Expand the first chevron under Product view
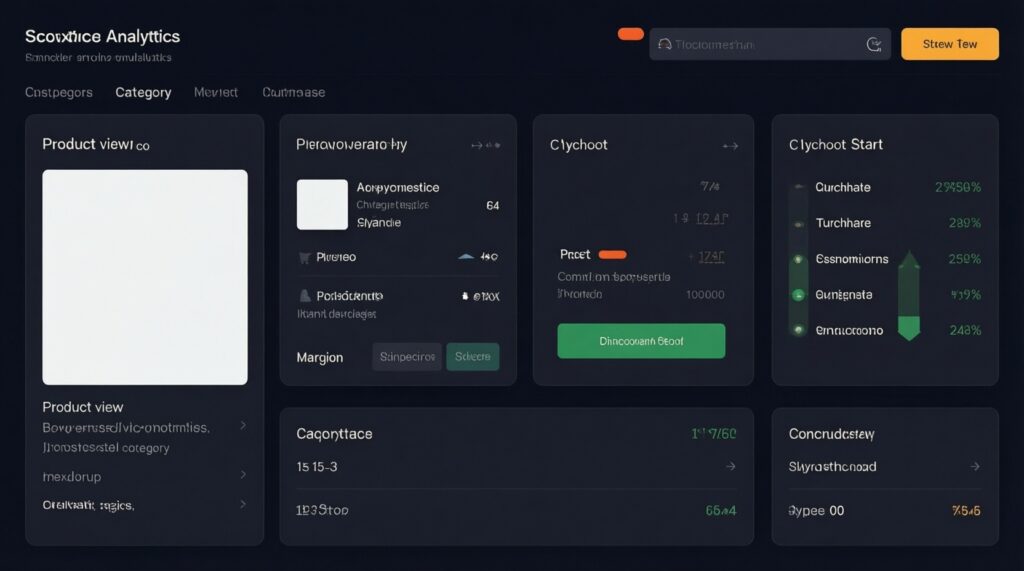This screenshot has height=571, width=1024. [243, 426]
